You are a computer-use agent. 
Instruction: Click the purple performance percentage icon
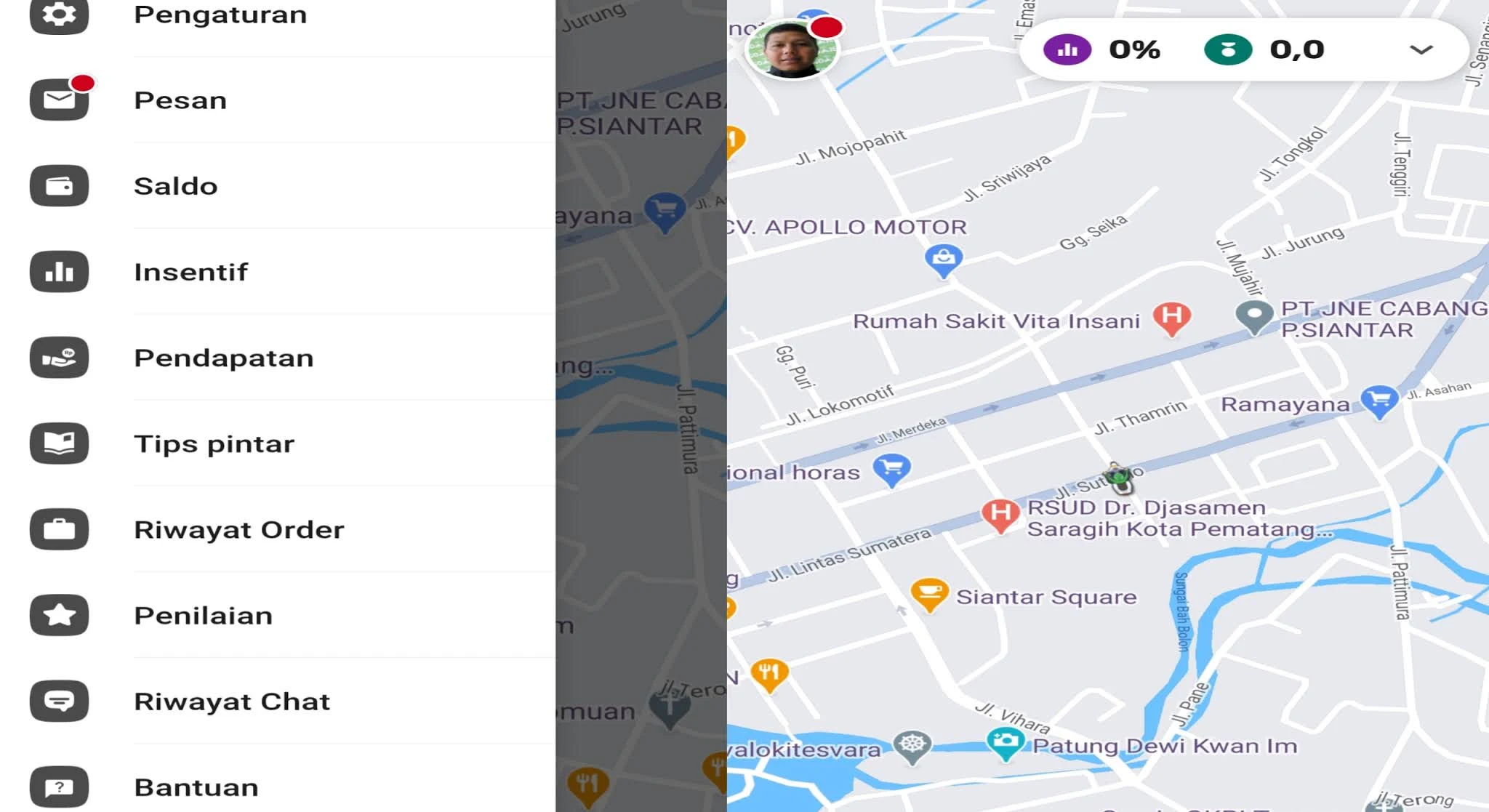click(x=1067, y=49)
